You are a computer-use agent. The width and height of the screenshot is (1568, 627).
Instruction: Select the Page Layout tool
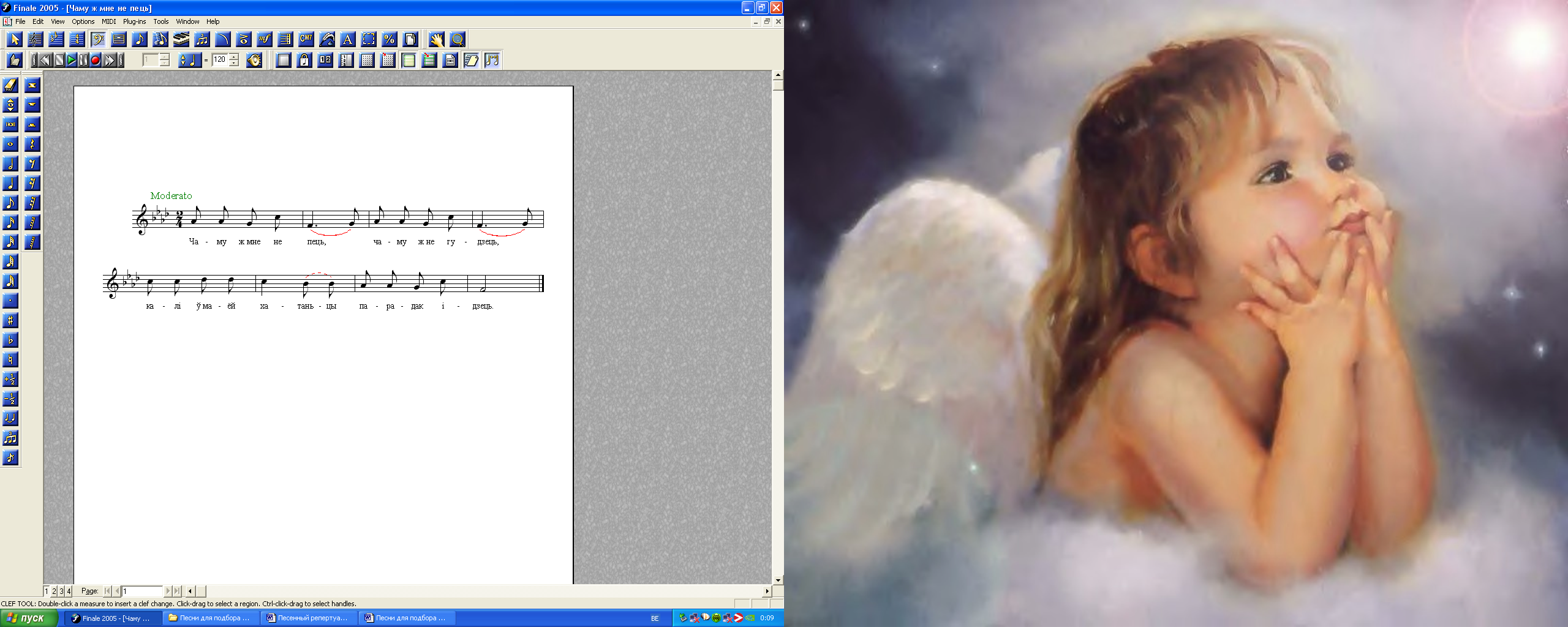(x=410, y=40)
